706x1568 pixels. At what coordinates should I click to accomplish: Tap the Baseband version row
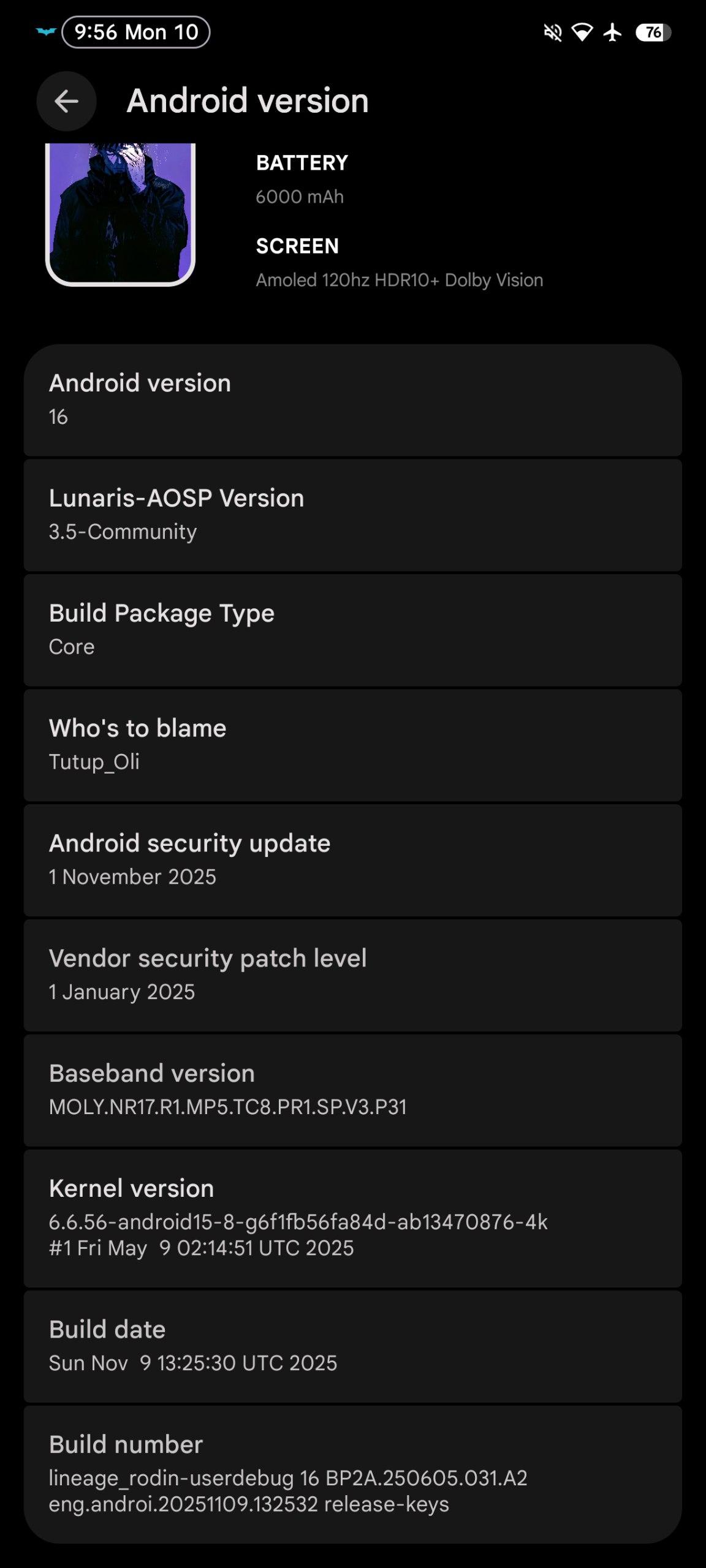pyautogui.click(x=352, y=1090)
